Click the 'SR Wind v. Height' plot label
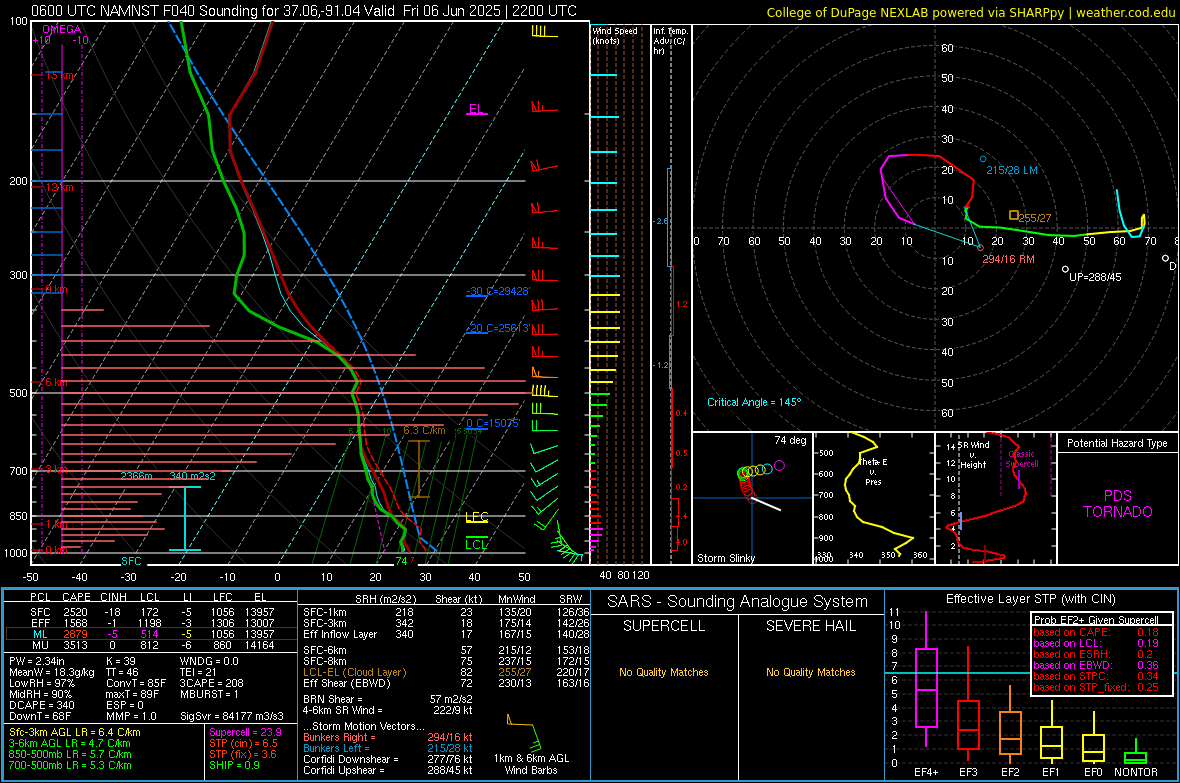 973,455
